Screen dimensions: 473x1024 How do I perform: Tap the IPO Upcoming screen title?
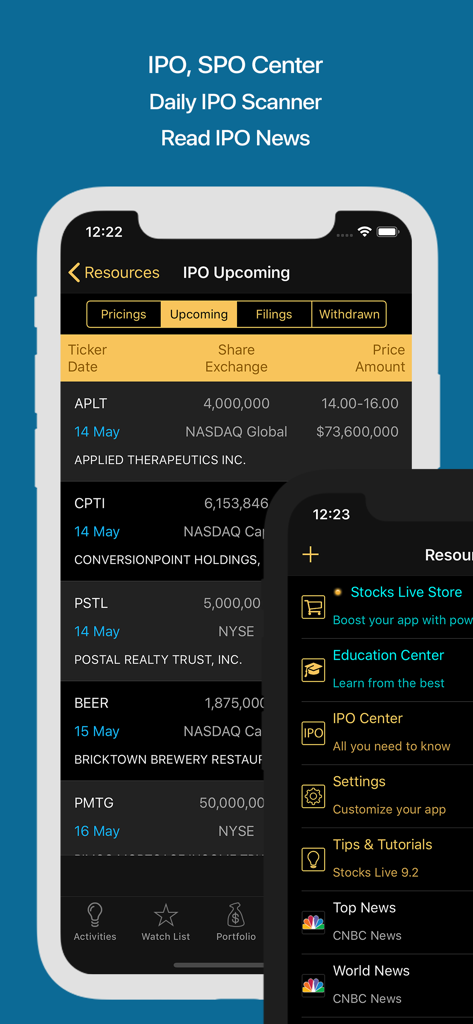[236, 273]
